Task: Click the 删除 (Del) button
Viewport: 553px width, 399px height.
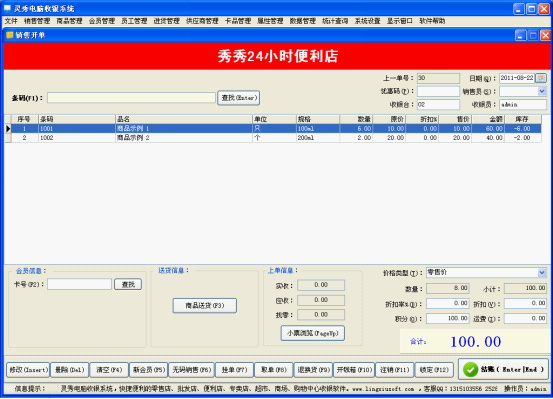Action: pos(69,370)
